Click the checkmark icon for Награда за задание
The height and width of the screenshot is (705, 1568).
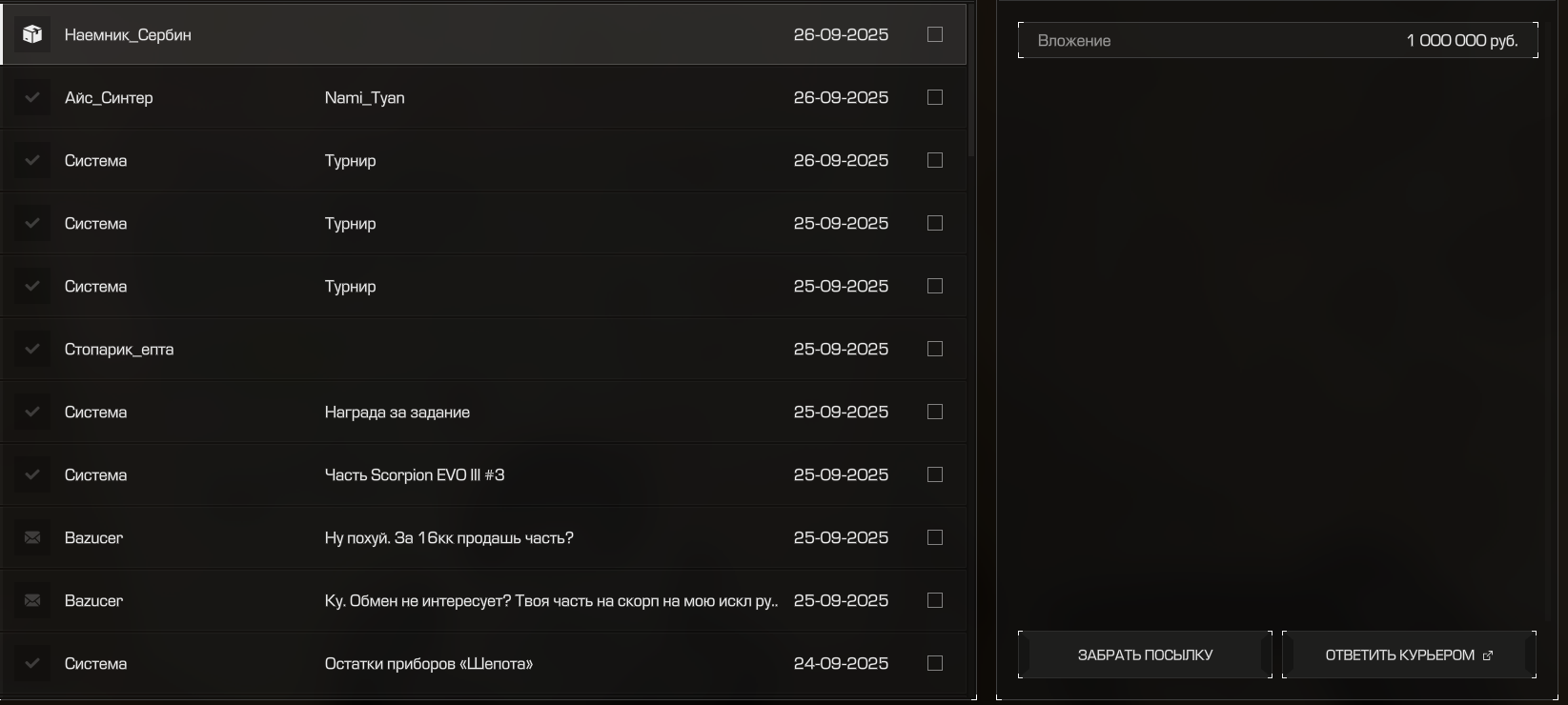[32, 412]
